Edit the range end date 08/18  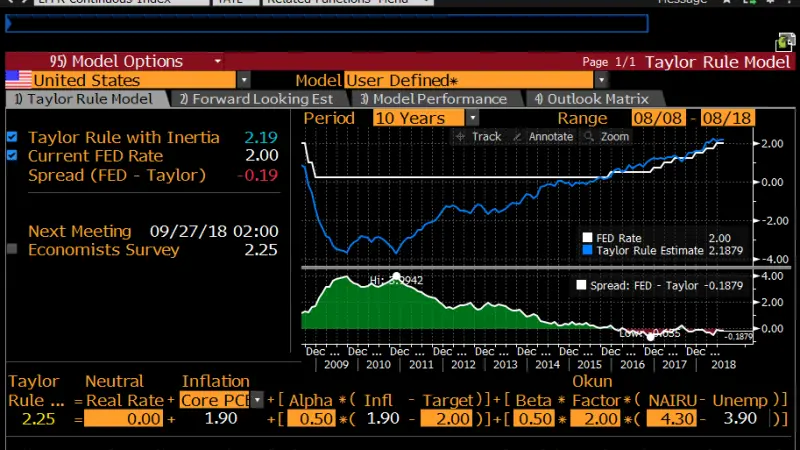(727, 118)
